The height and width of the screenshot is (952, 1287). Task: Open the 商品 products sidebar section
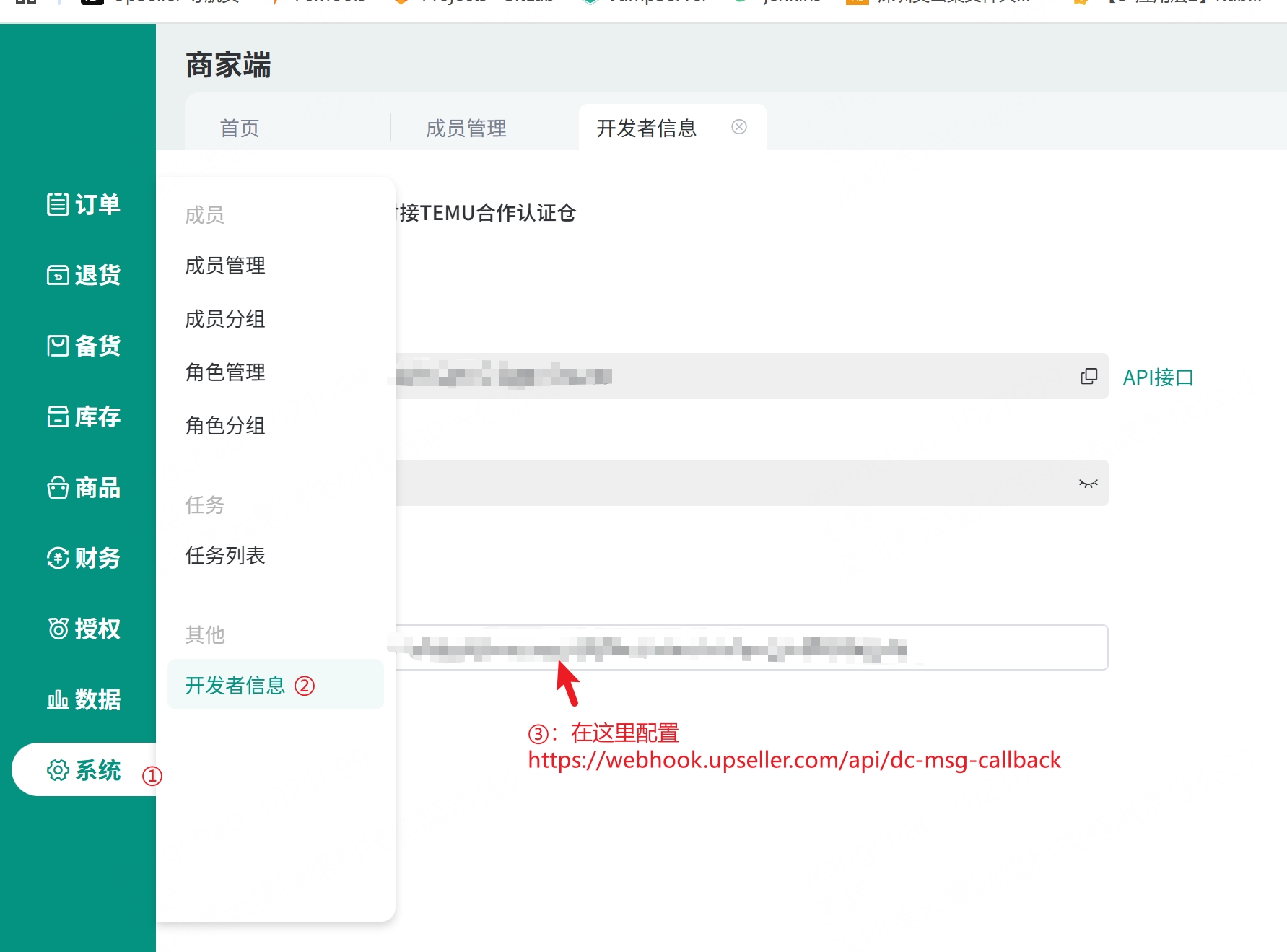(x=84, y=488)
